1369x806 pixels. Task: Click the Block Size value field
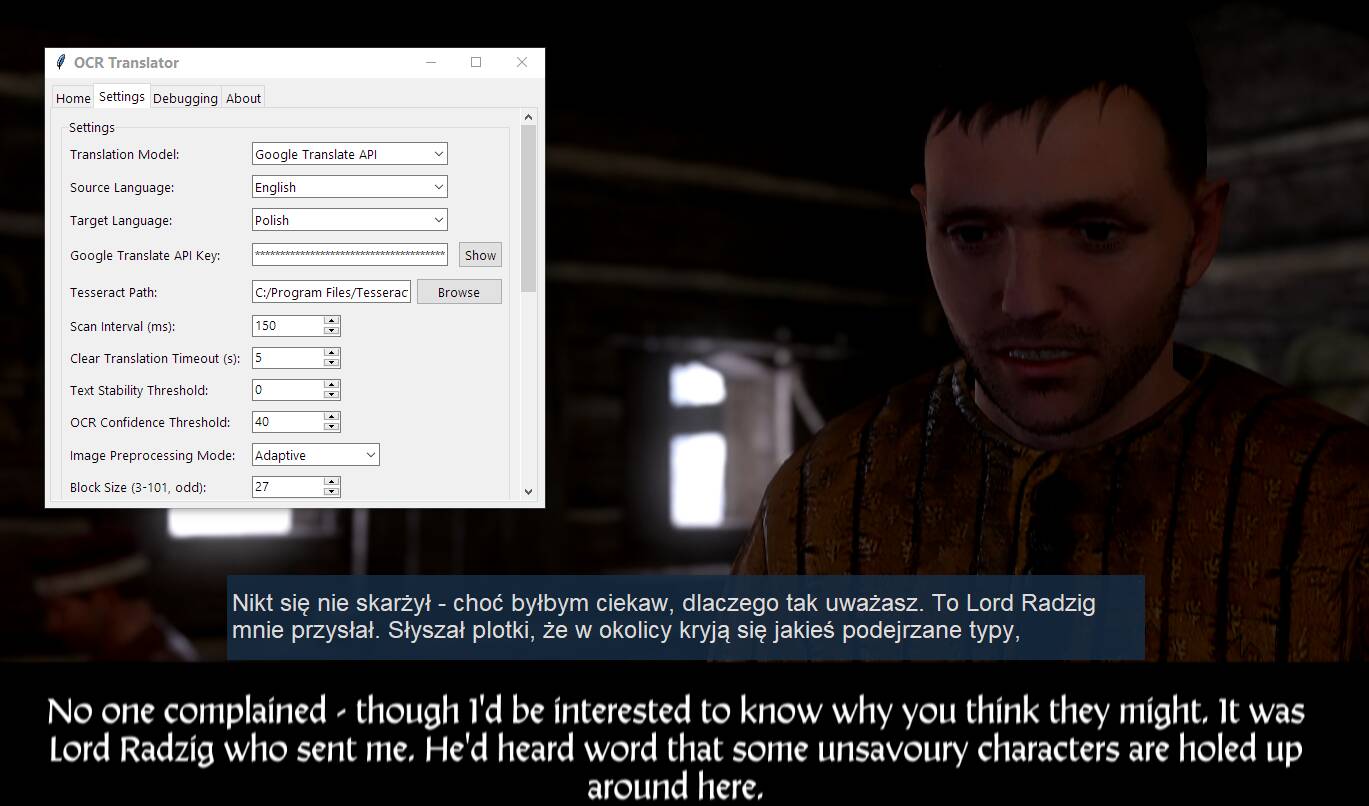click(288, 487)
